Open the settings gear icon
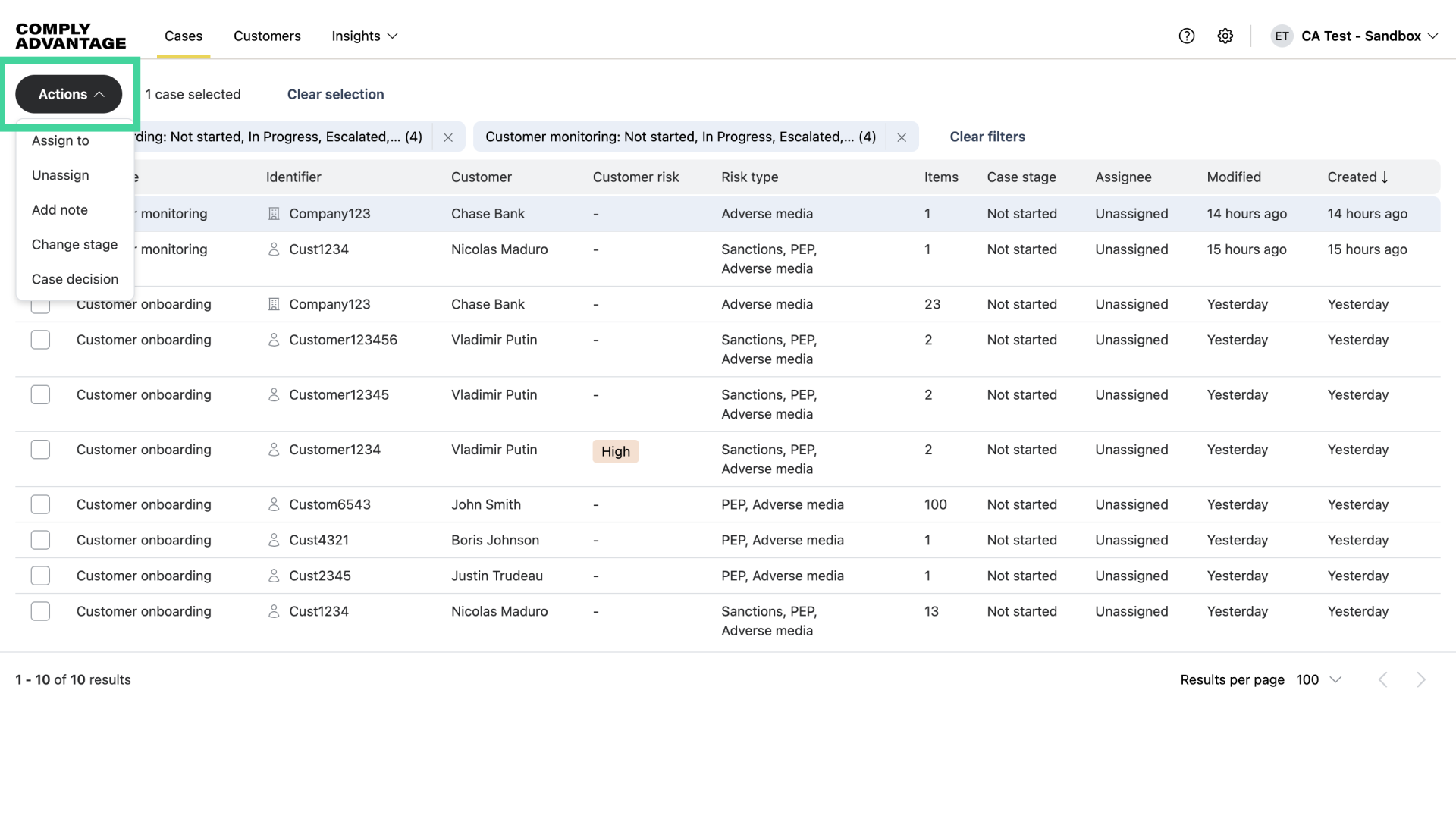The image size is (1456, 819). [x=1225, y=36]
